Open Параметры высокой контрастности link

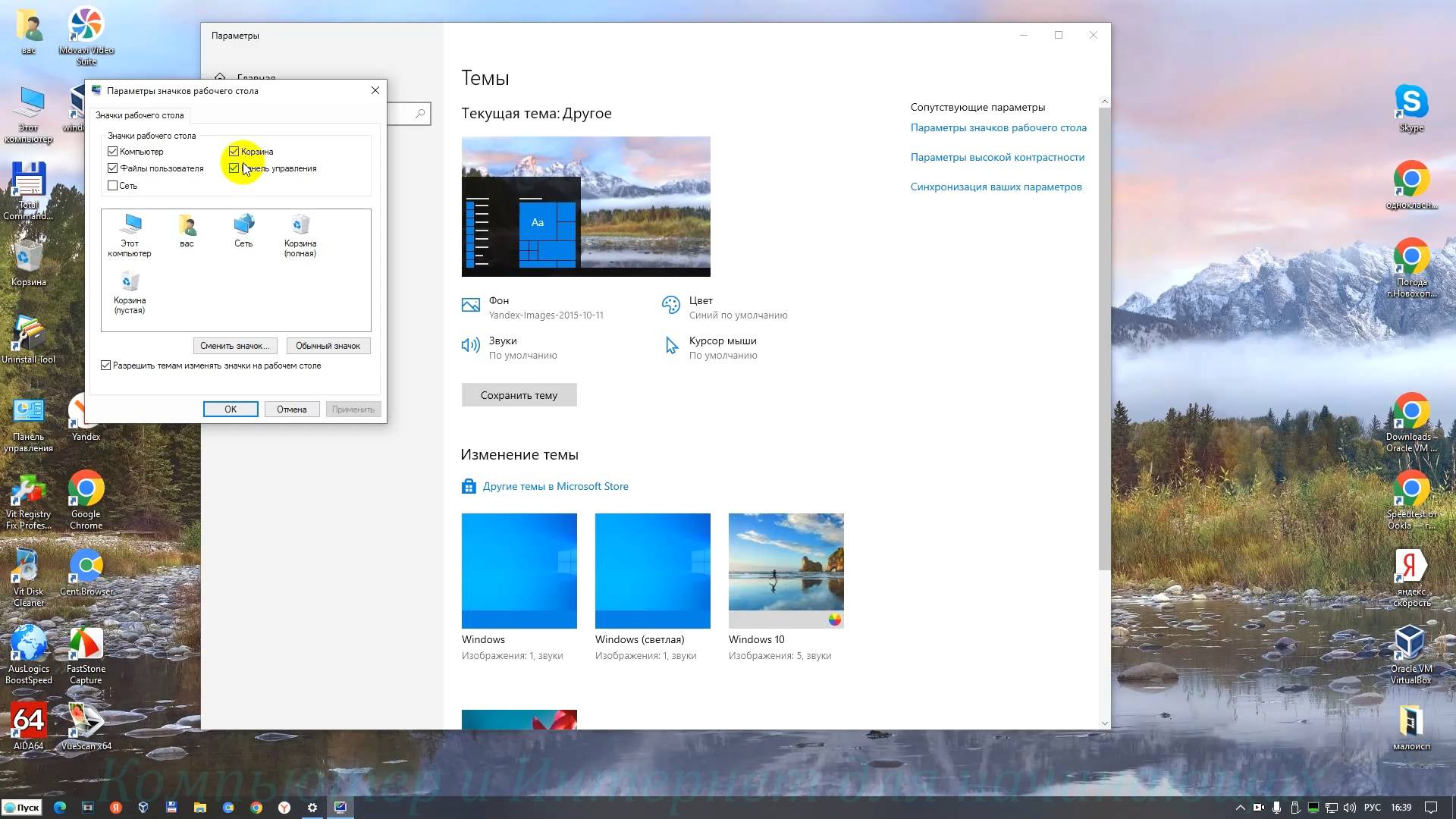tap(997, 157)
